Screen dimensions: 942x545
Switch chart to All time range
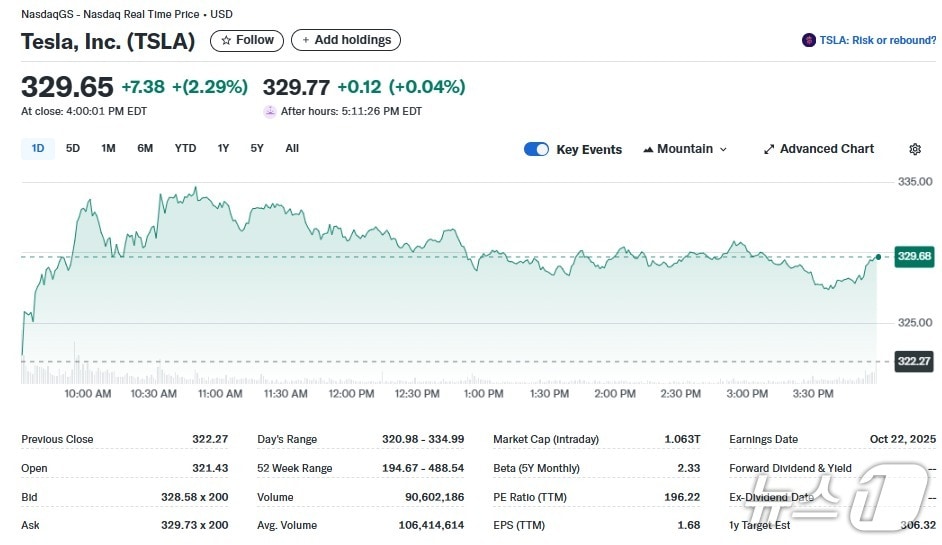point(292,149)
